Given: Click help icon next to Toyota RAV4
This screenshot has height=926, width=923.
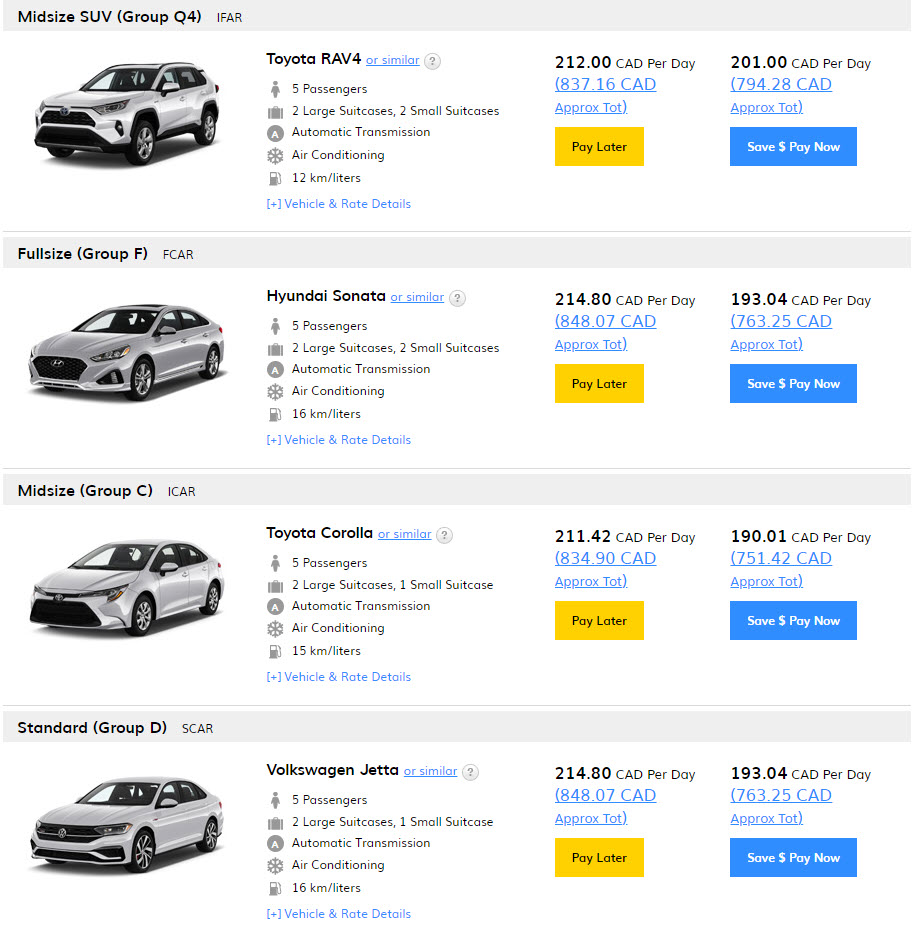Looking at the screenshot, I should click(x=432, y=61).
